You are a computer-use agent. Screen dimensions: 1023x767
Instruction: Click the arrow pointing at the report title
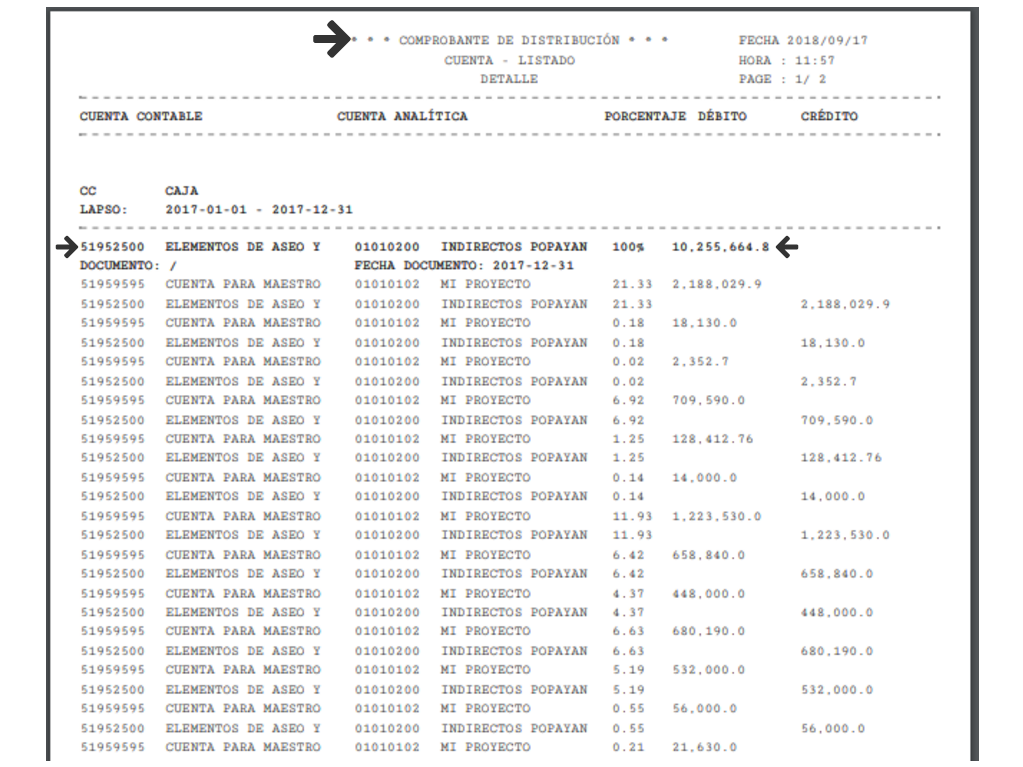tap(329, 39)
